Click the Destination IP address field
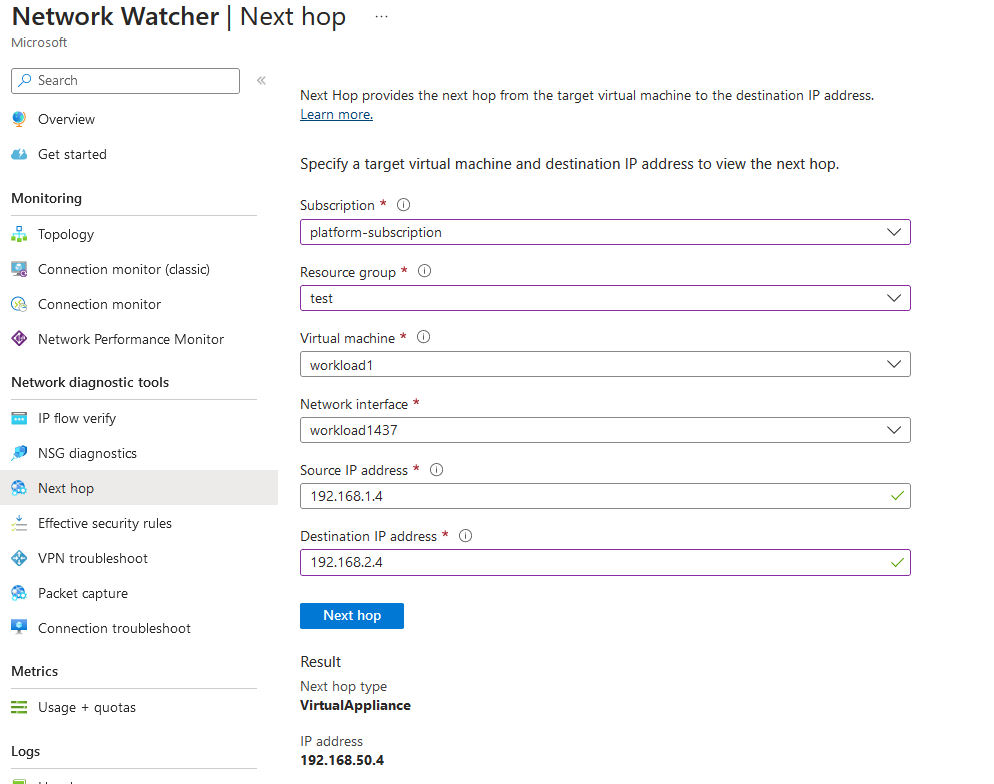Viewport: 994px width, 784px height. 605,562
